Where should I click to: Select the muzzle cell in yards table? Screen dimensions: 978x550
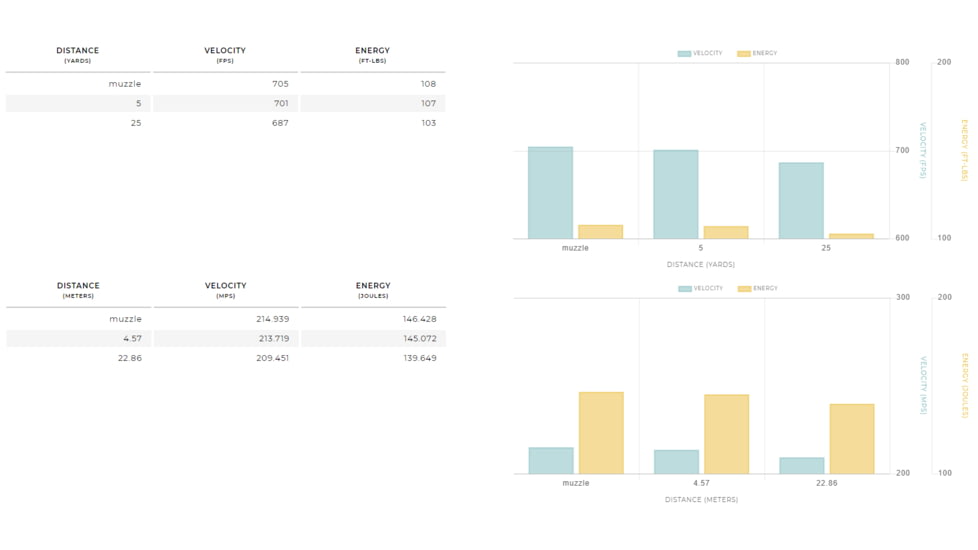(x=125, y=84)
